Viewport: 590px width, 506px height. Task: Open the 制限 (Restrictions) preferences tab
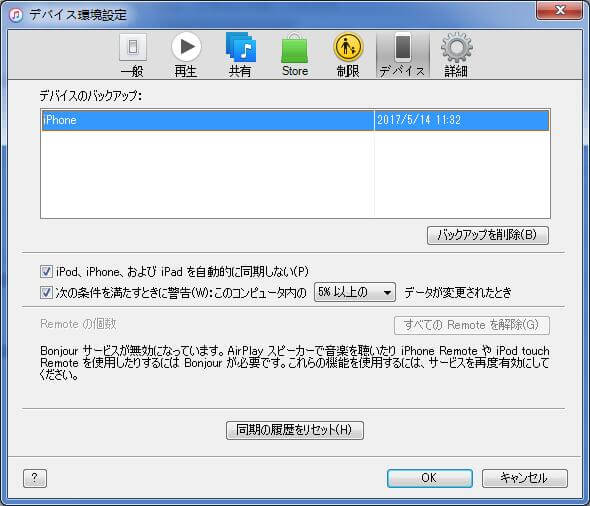[x=348, y=55]
